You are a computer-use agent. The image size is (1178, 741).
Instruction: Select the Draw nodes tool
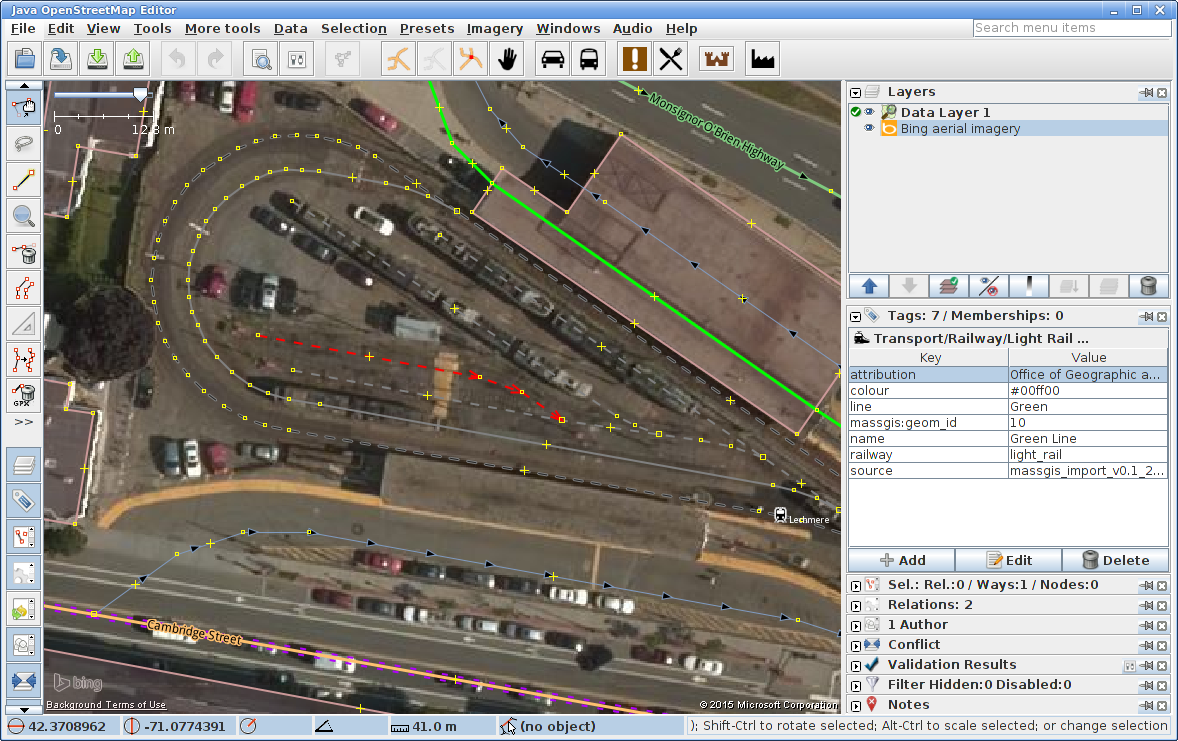click(24, 180)
